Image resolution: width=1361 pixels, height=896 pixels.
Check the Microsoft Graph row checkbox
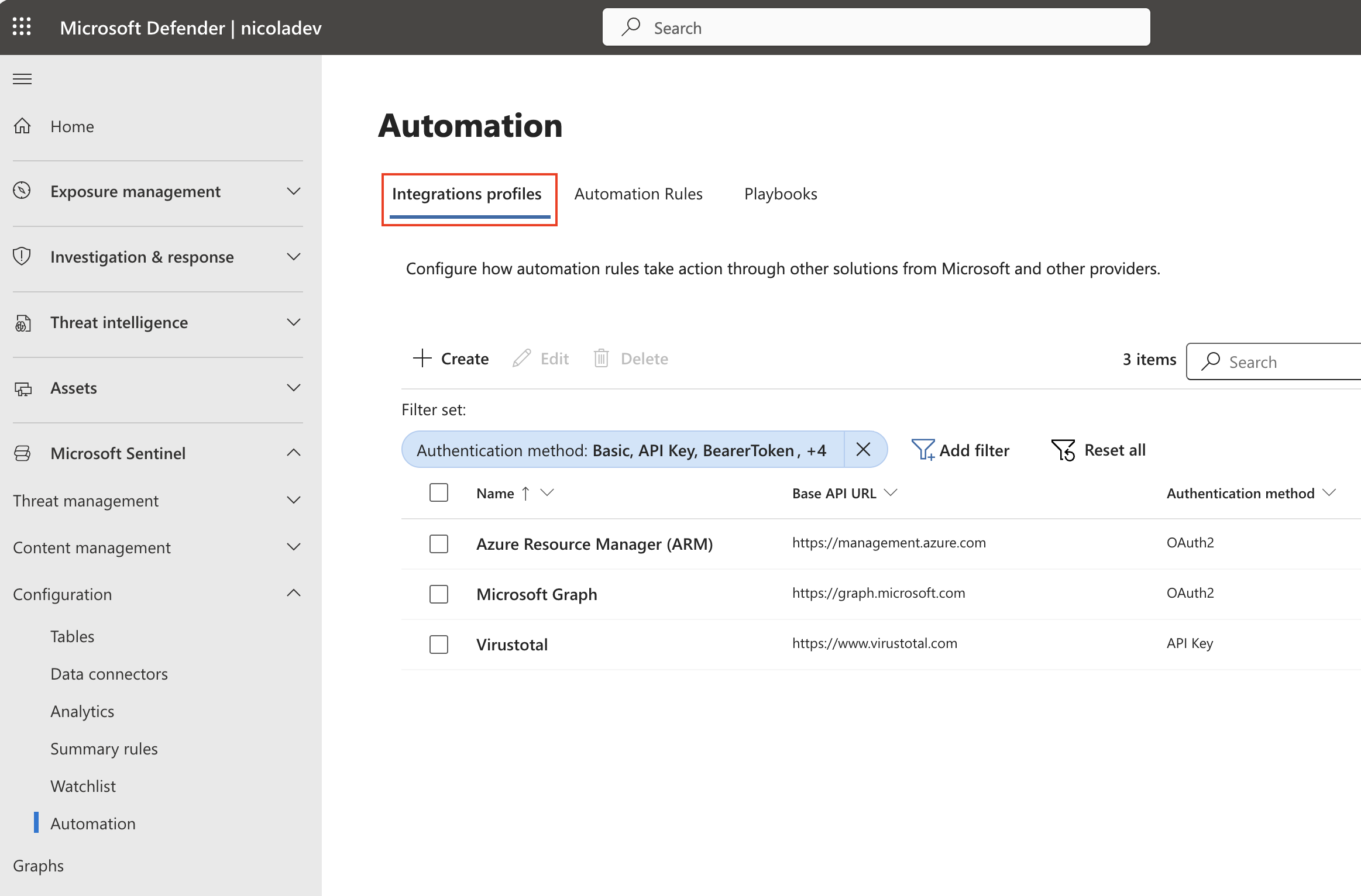click(439, 594)
